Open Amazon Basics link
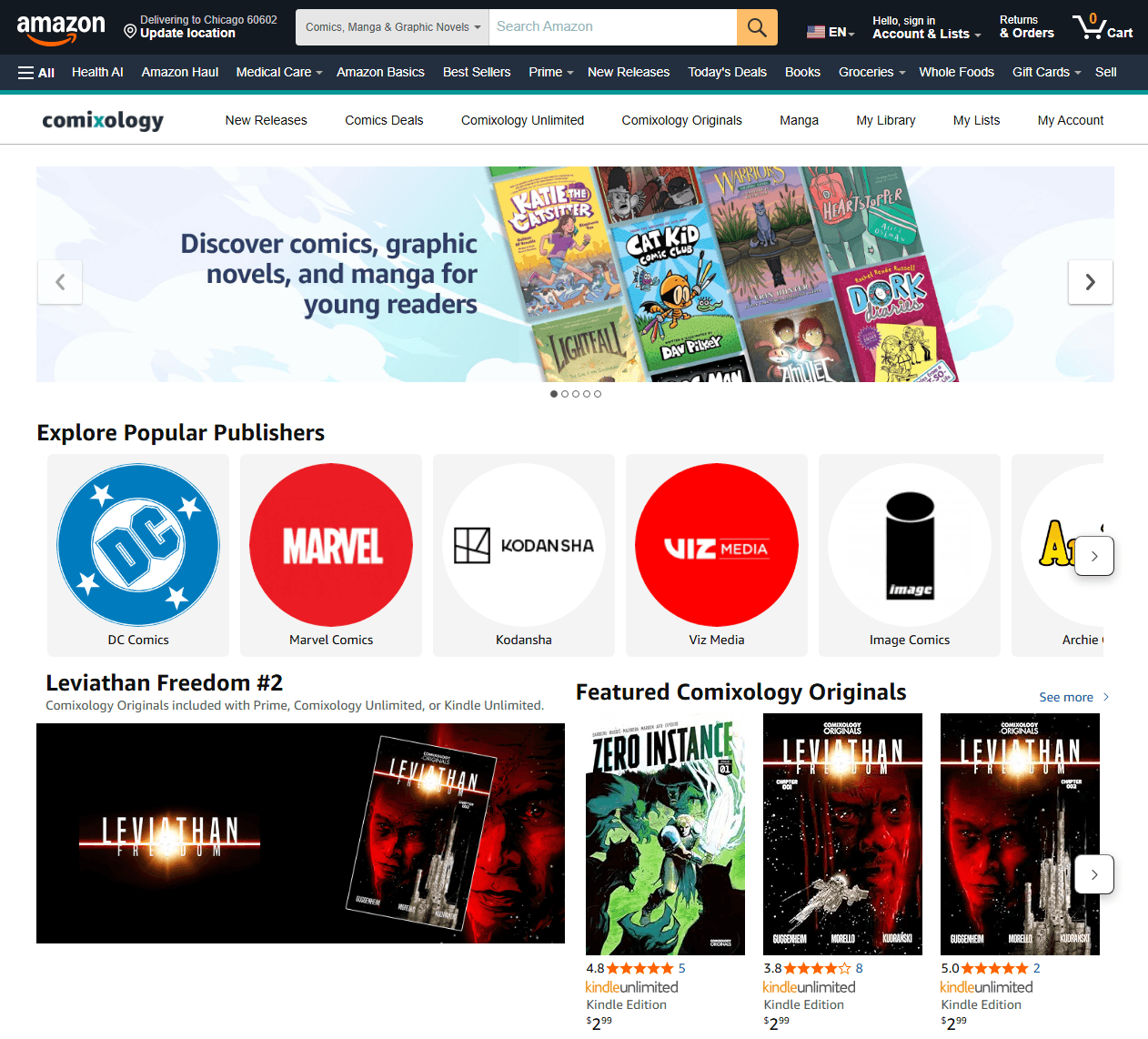Image resolution: width=1148 pixels, height=1039 pixels. [380, 73]
